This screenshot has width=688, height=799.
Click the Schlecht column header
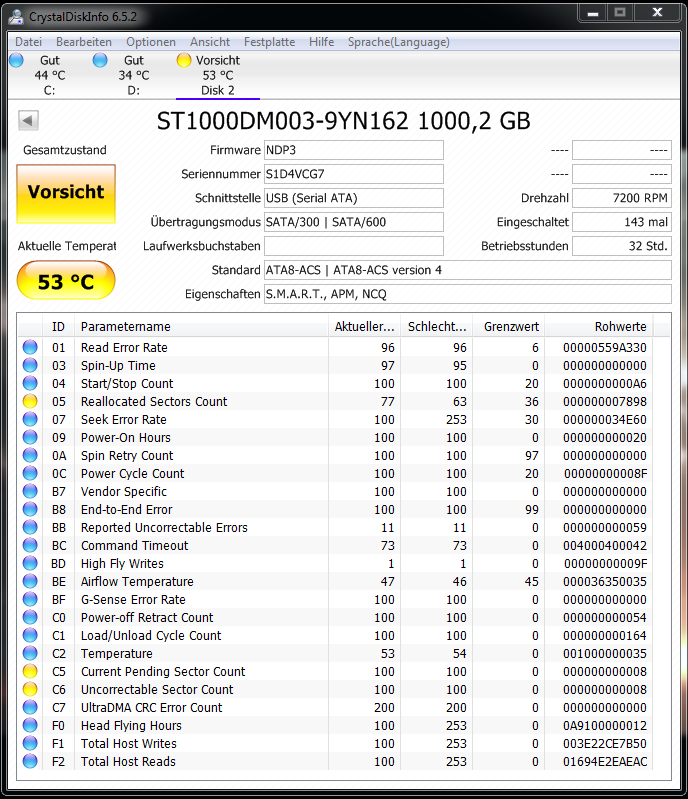click(x=437, y=327)
